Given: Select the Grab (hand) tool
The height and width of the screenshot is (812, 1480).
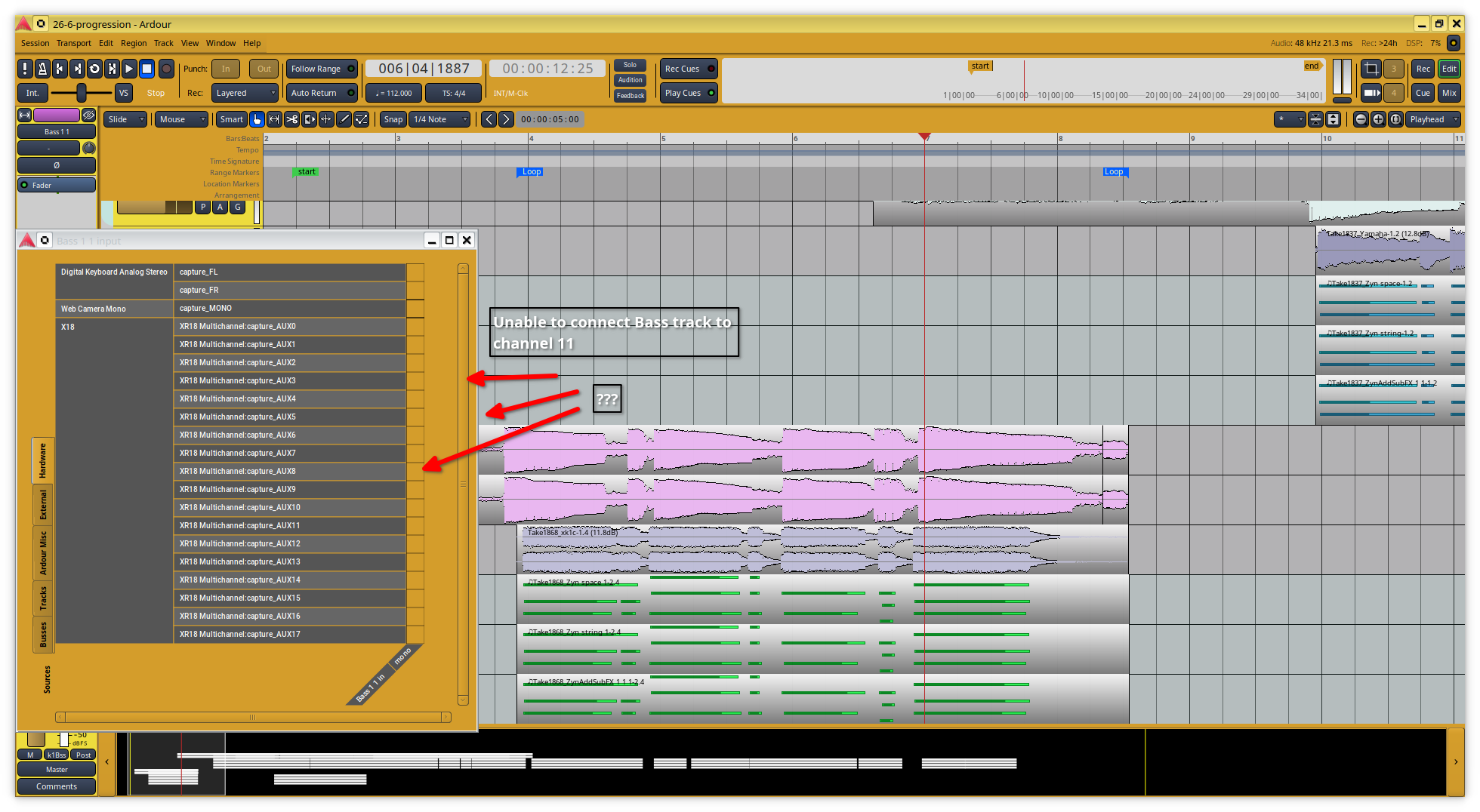Looking at the screenshot, I should 257,119.
